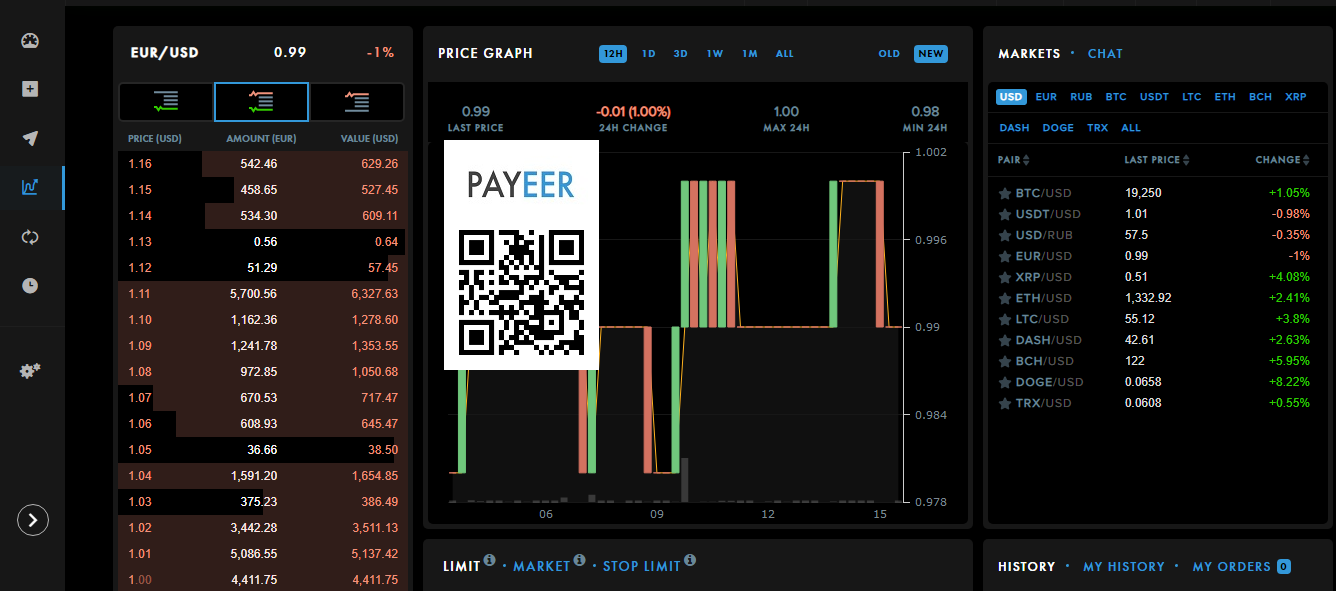Filter markets by BTC

[1116, 97]
